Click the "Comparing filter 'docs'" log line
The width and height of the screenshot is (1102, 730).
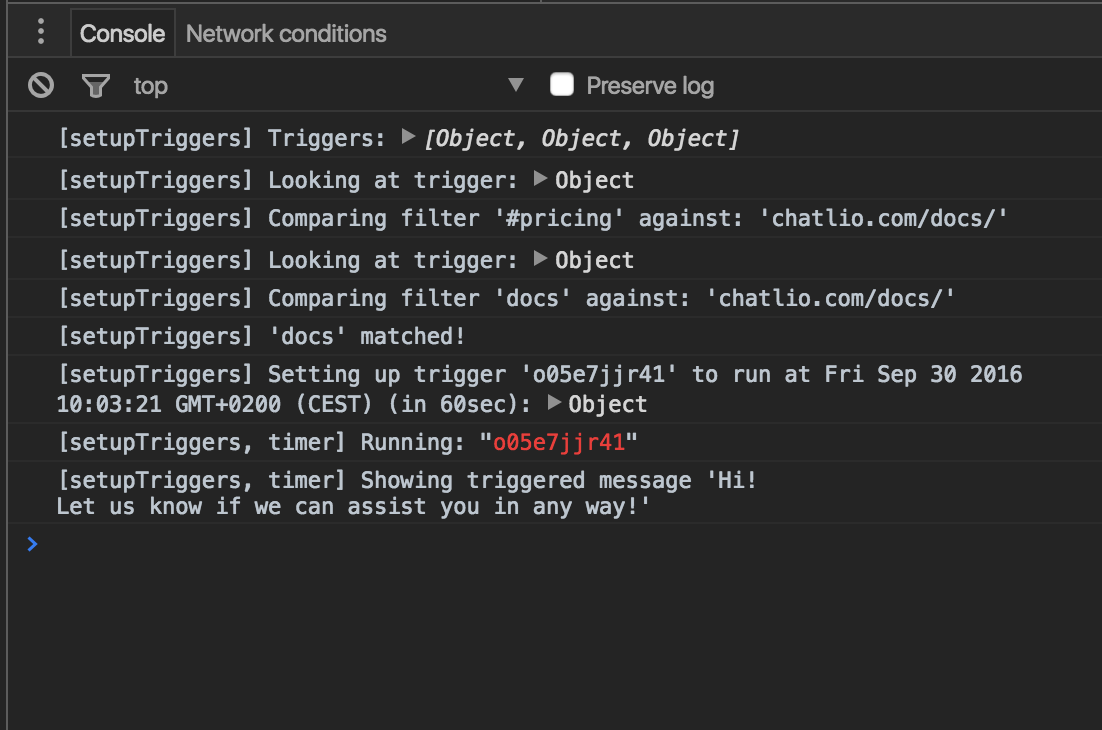click(555, 298)
